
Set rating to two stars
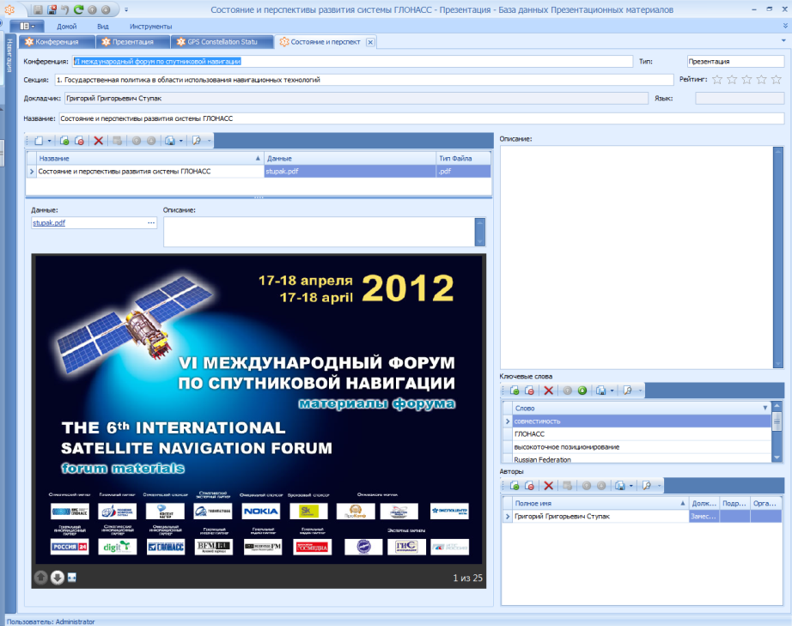[732, 79]
